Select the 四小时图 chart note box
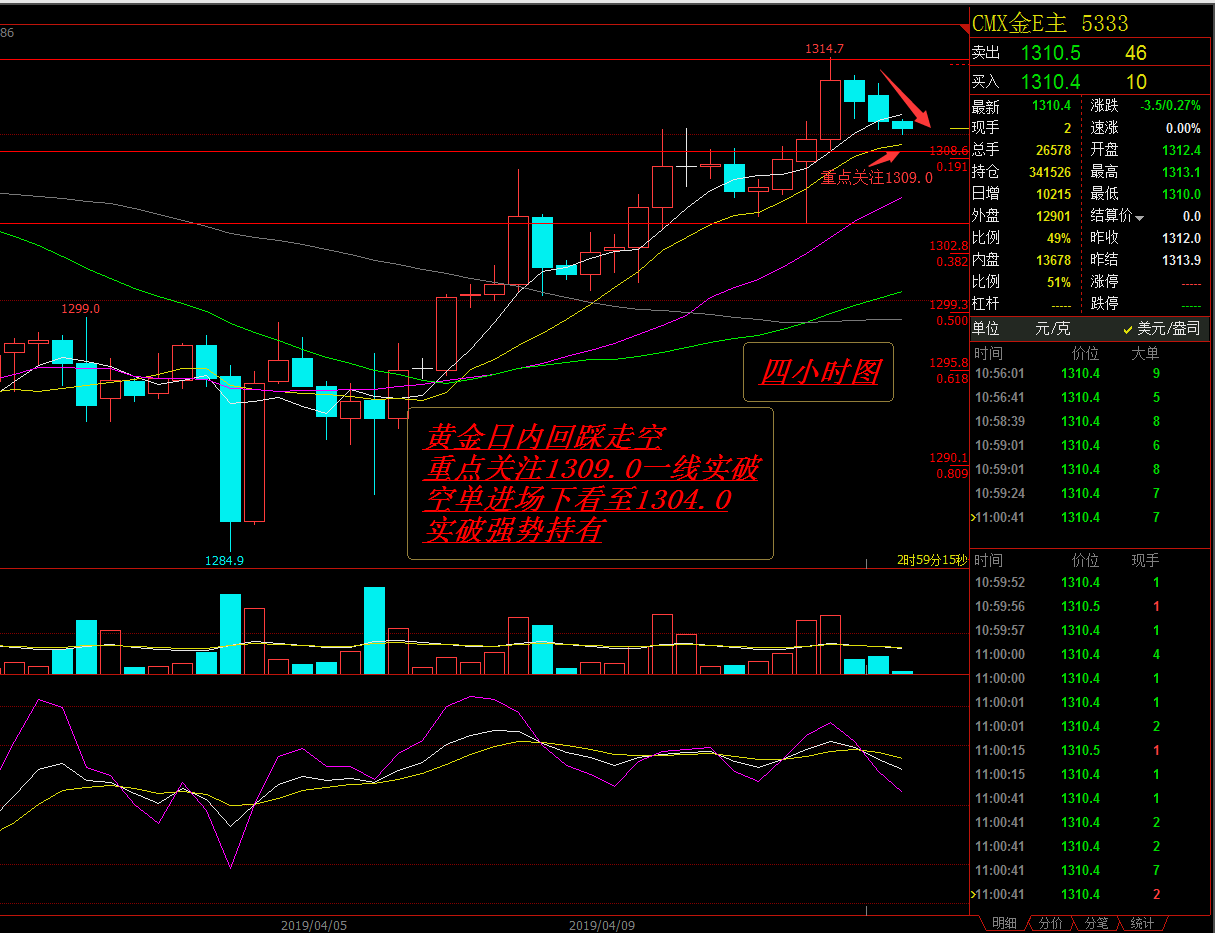 coord(819,373)
